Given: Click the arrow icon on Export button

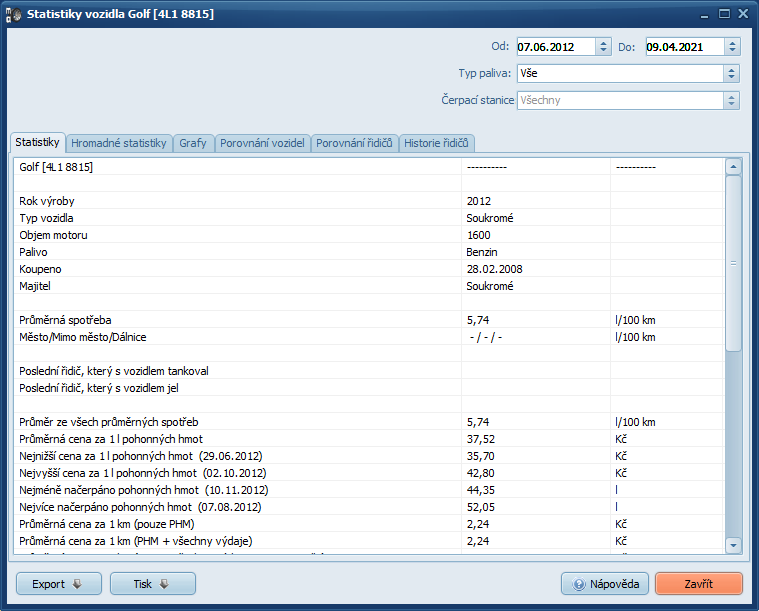Looking at the screenshot, I should click(77, 584).
